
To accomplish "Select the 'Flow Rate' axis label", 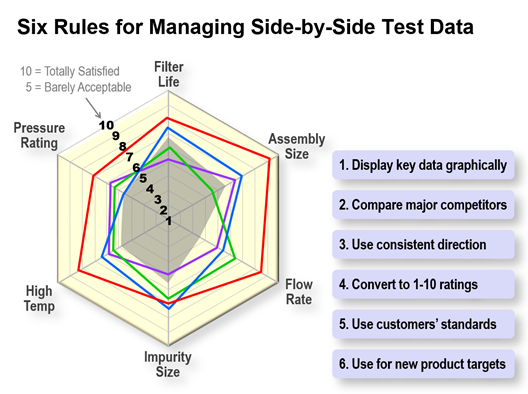I will coord(299,292).
